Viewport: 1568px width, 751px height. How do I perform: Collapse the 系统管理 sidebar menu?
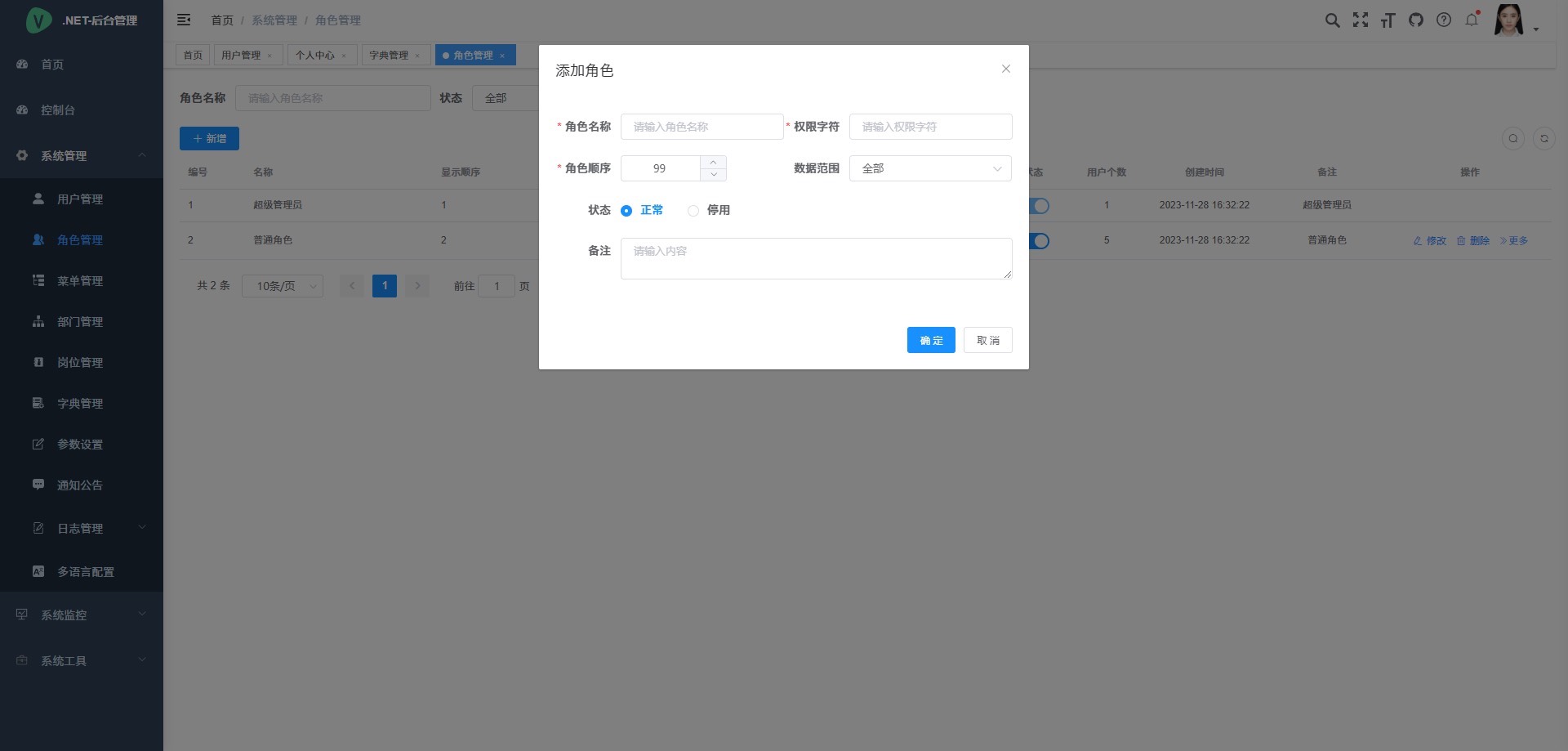(x=142, y=155)
